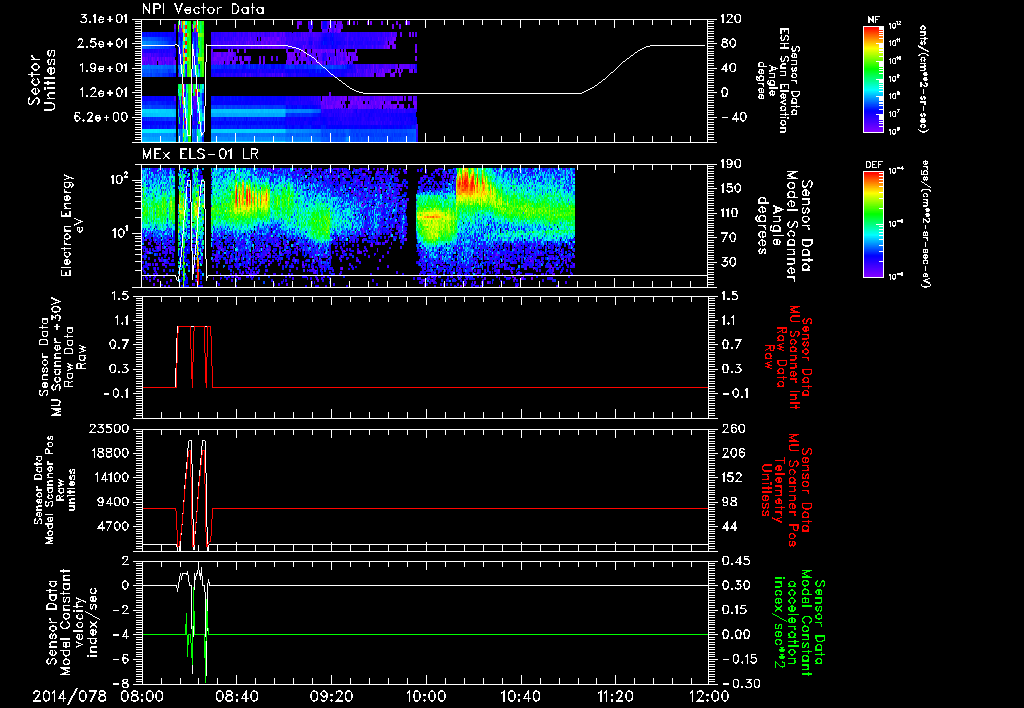Image resolution: width=1024 pixels, height=708 pixels.
Task: Click the "08:00" time tick label
Action: 142,696
